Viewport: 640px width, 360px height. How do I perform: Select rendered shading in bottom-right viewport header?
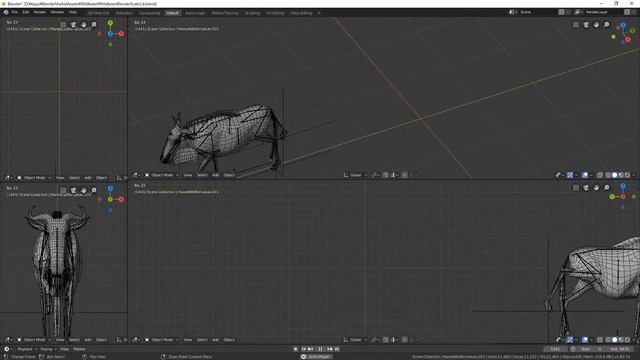[628, 340]
